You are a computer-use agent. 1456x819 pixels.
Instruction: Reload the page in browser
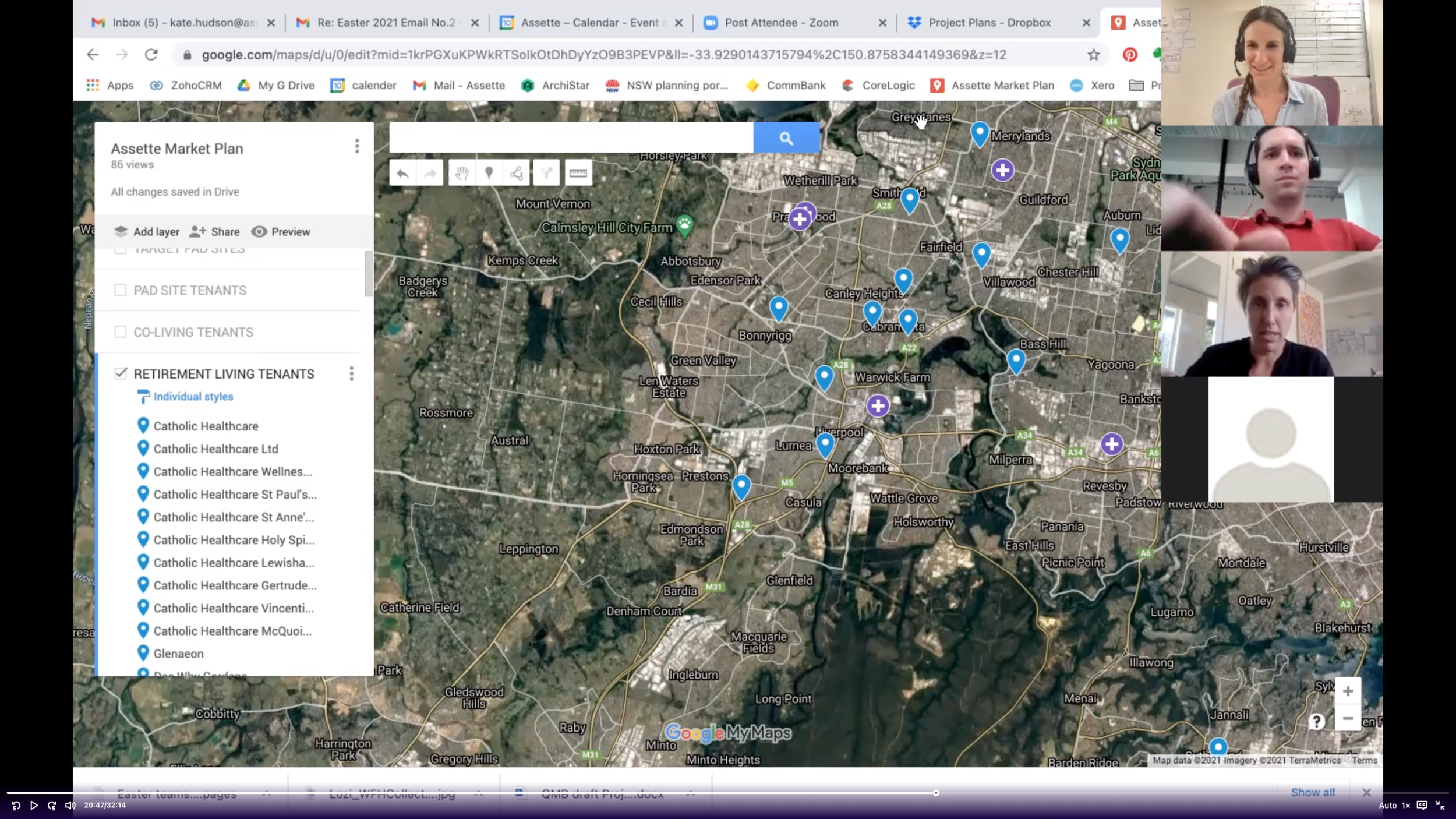pos(151,55)
